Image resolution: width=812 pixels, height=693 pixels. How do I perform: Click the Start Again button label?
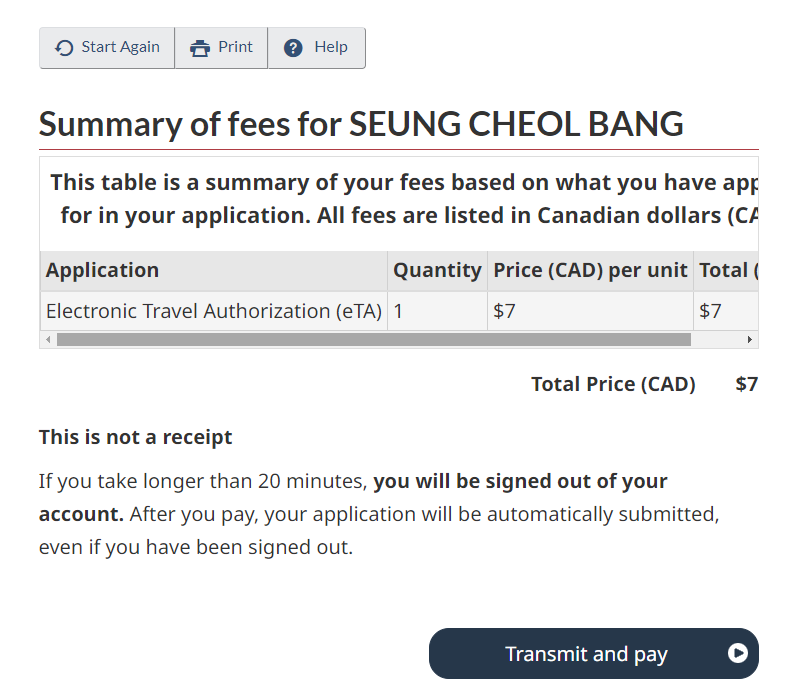[120, 47]
